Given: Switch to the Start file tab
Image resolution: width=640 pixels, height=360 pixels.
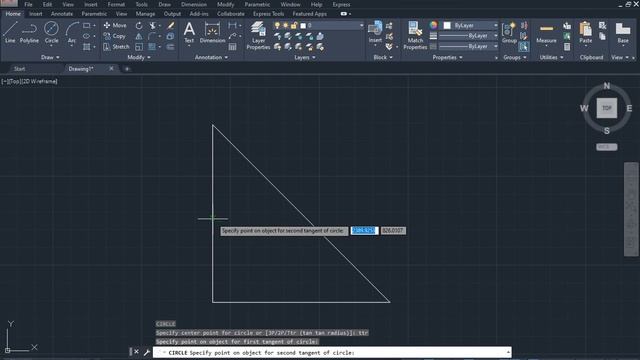Looking at the screenshot, I should pos(19,69).
